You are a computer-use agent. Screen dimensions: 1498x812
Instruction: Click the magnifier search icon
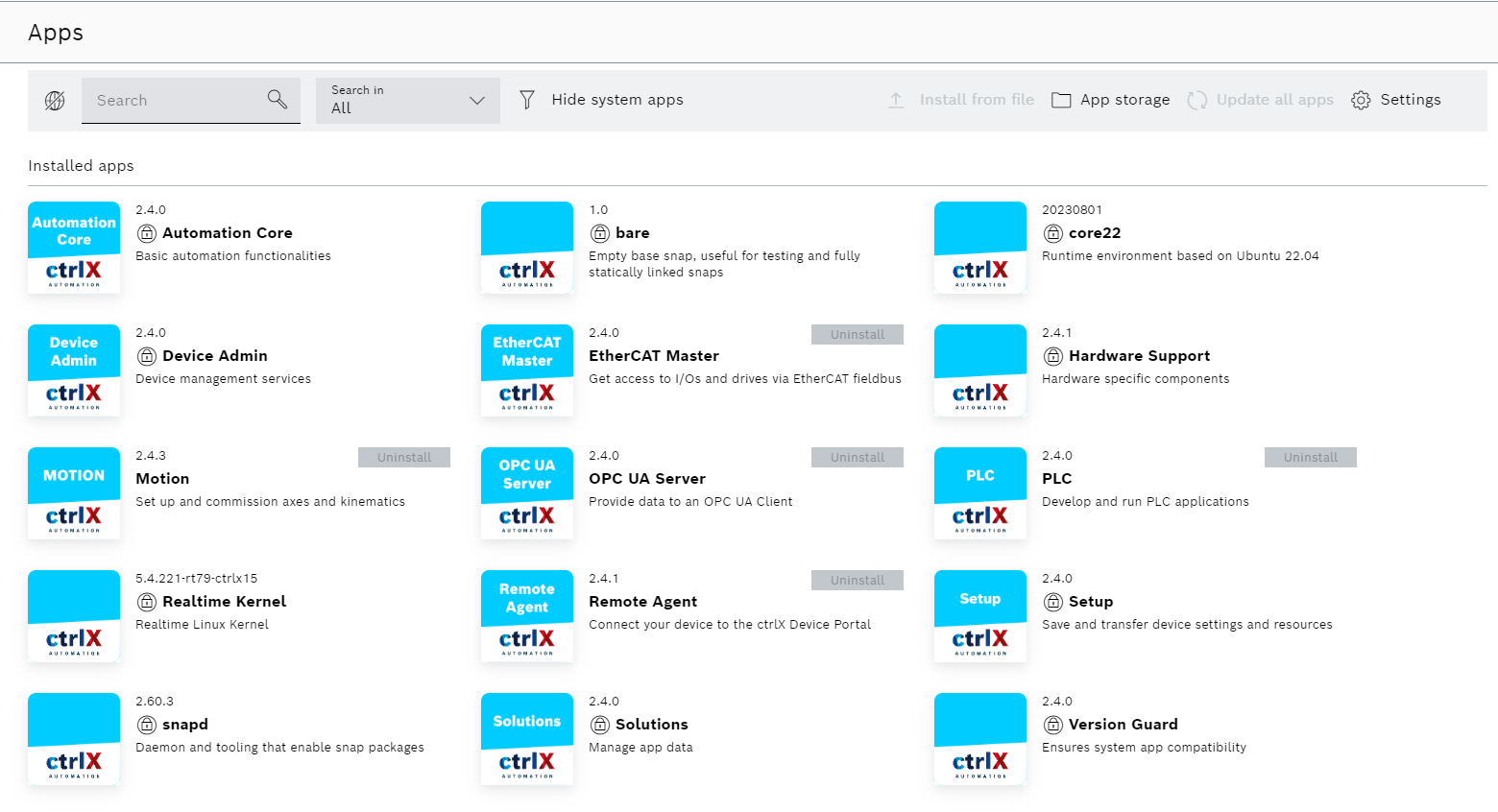click(278, 100)
